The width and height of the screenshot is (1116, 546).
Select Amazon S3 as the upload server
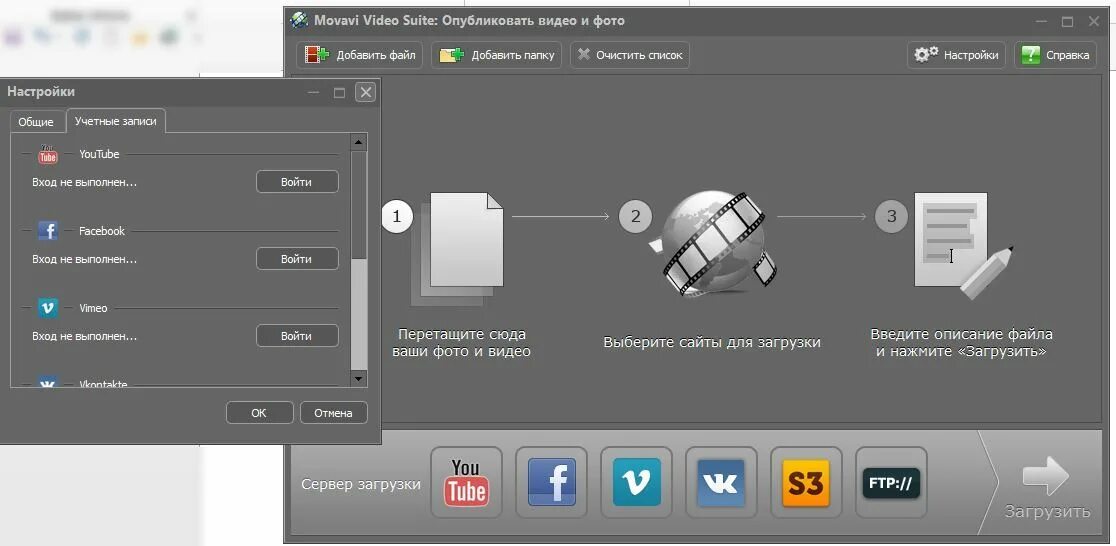[x=806, y=483]
